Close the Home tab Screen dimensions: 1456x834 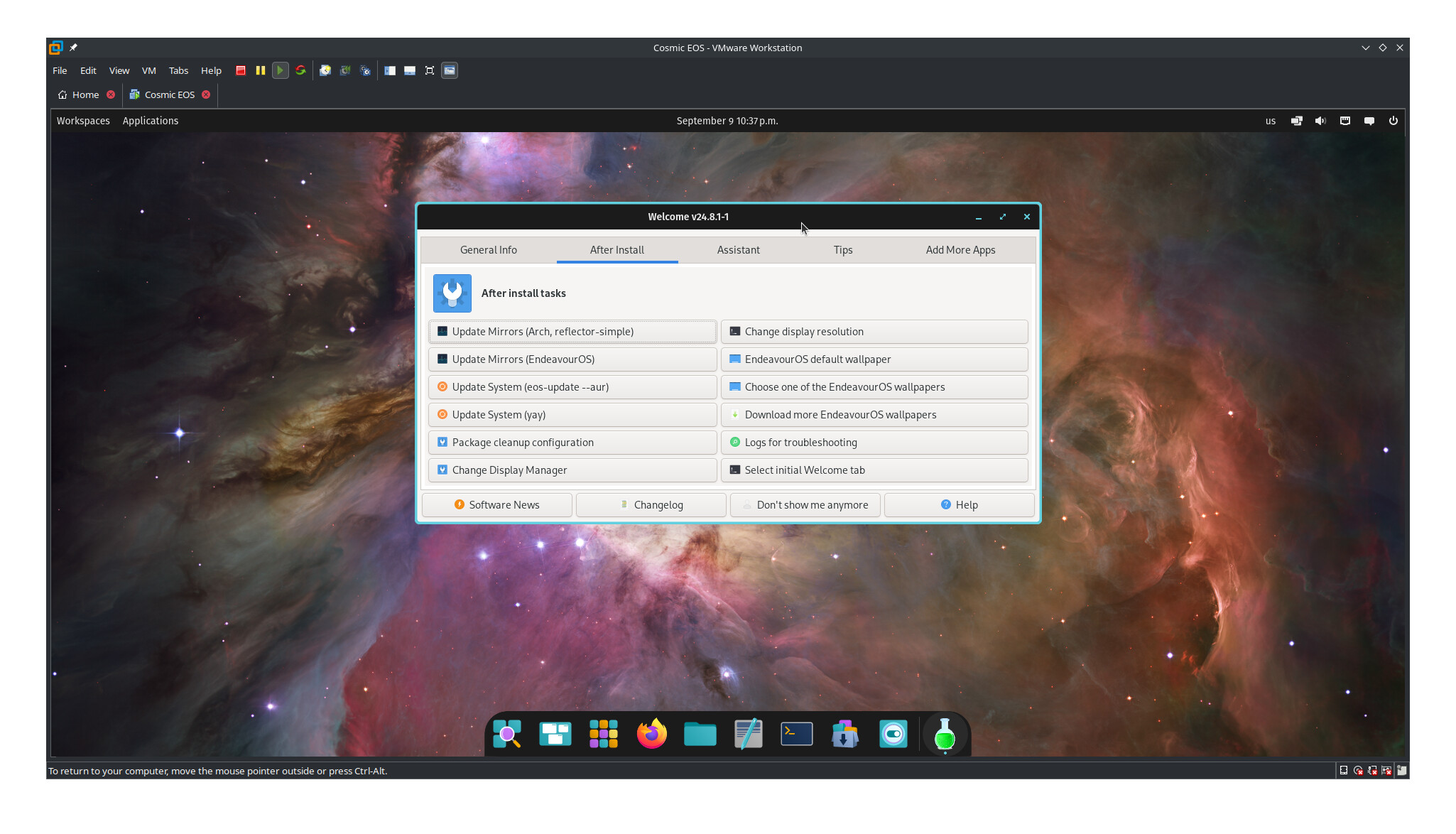111,94
